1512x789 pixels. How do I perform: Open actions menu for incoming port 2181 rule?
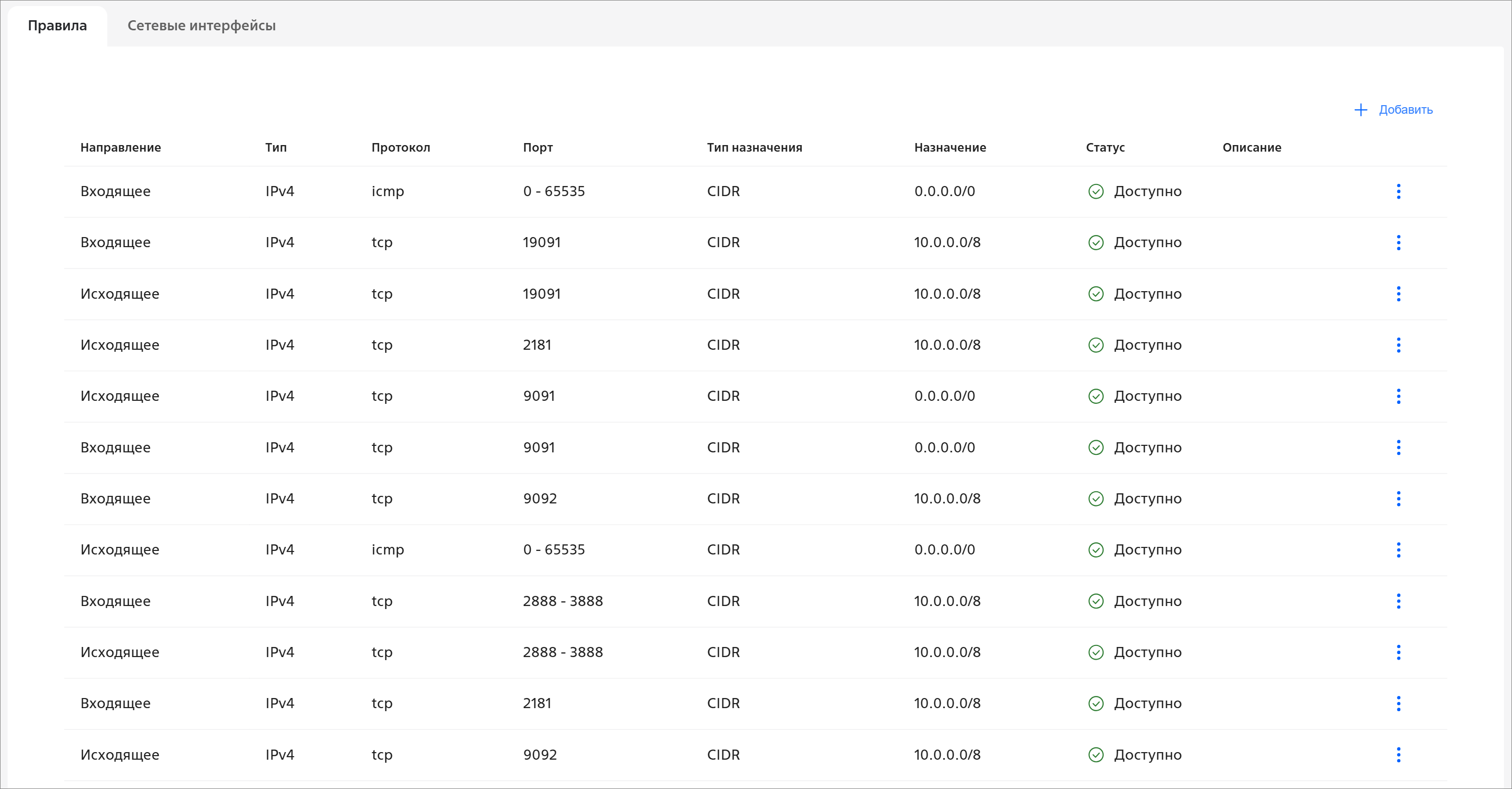pos(1398,703)
